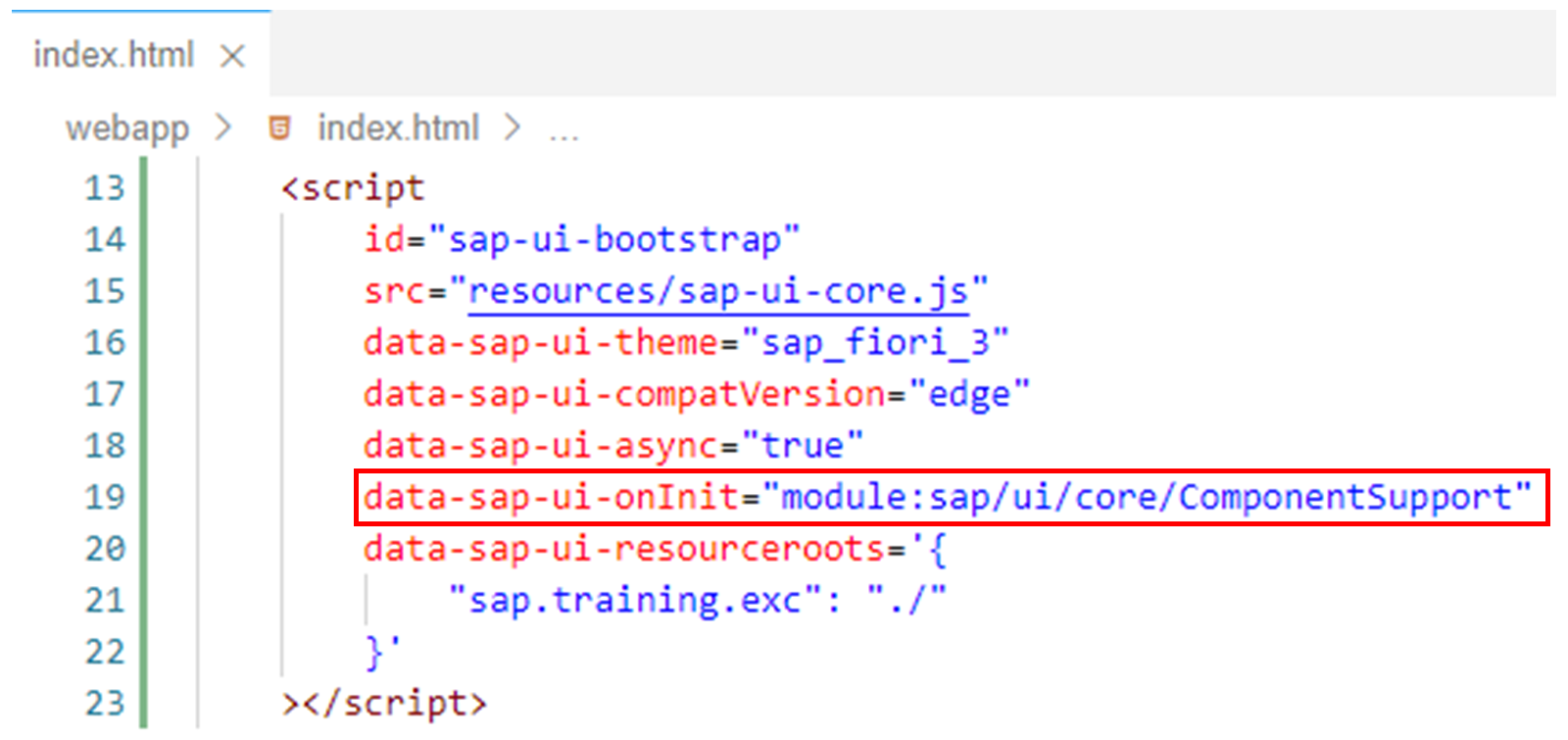Click the "./" path value
The image size is (1568, 740).
tap(906, 599)
